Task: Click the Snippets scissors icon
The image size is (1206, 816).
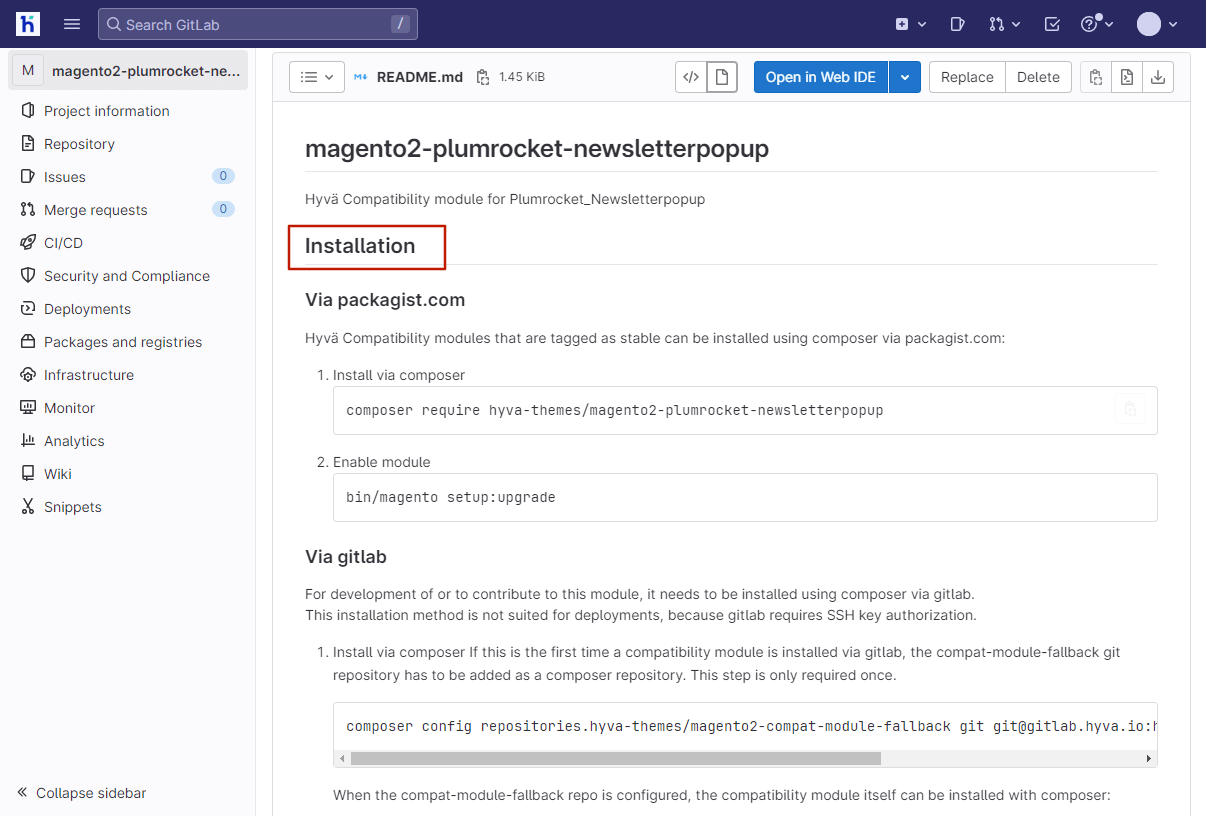Action: click(x=28, y=507)
